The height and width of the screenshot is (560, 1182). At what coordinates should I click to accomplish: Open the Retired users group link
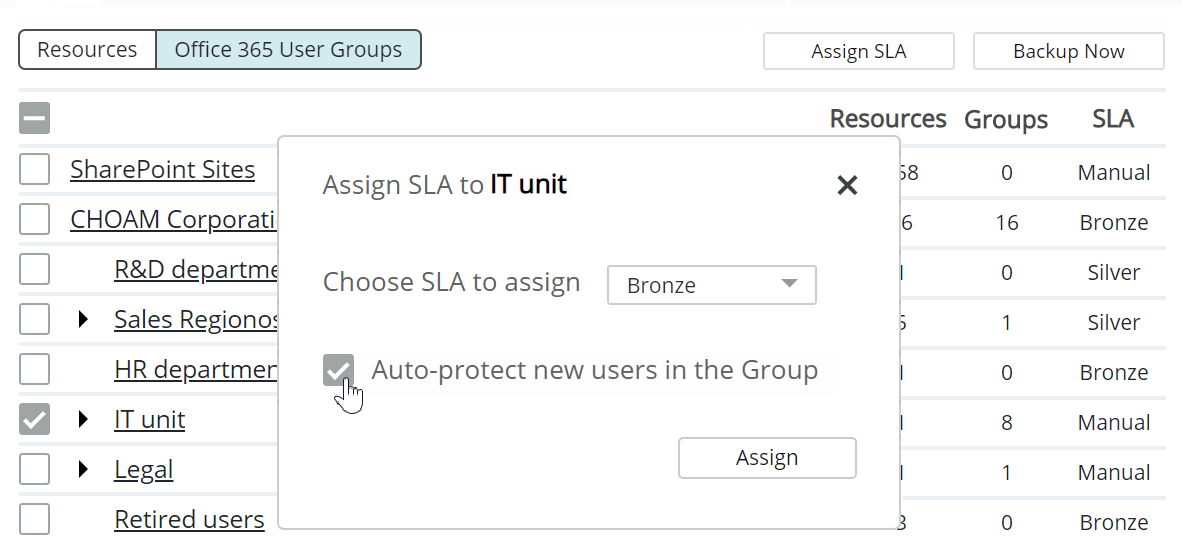189,520
